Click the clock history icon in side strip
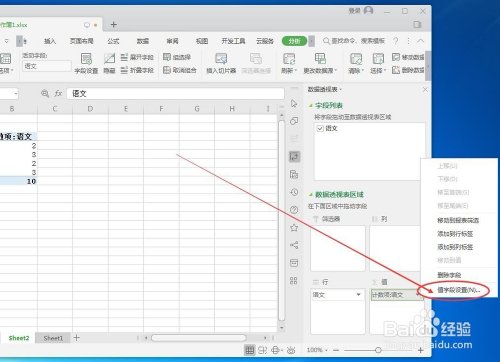 point(294,192)
